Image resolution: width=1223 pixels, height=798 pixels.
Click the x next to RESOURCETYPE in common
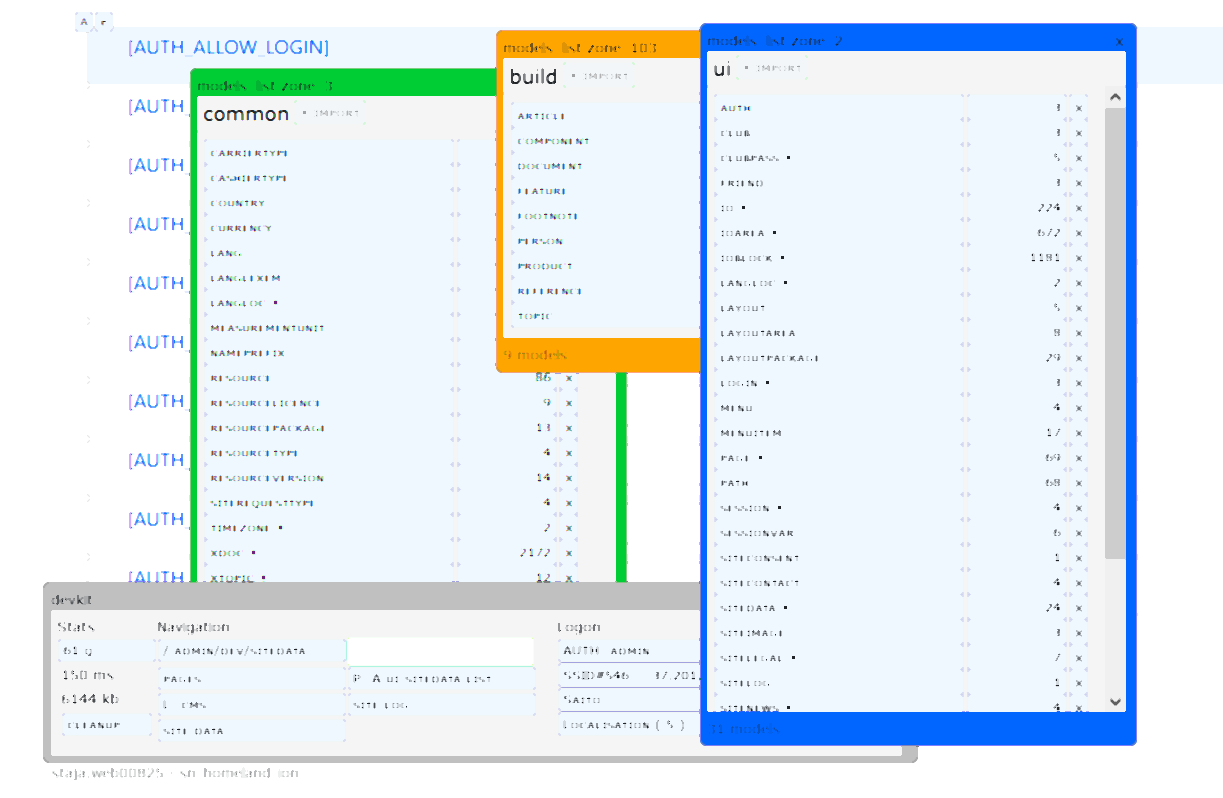[569, 453]
